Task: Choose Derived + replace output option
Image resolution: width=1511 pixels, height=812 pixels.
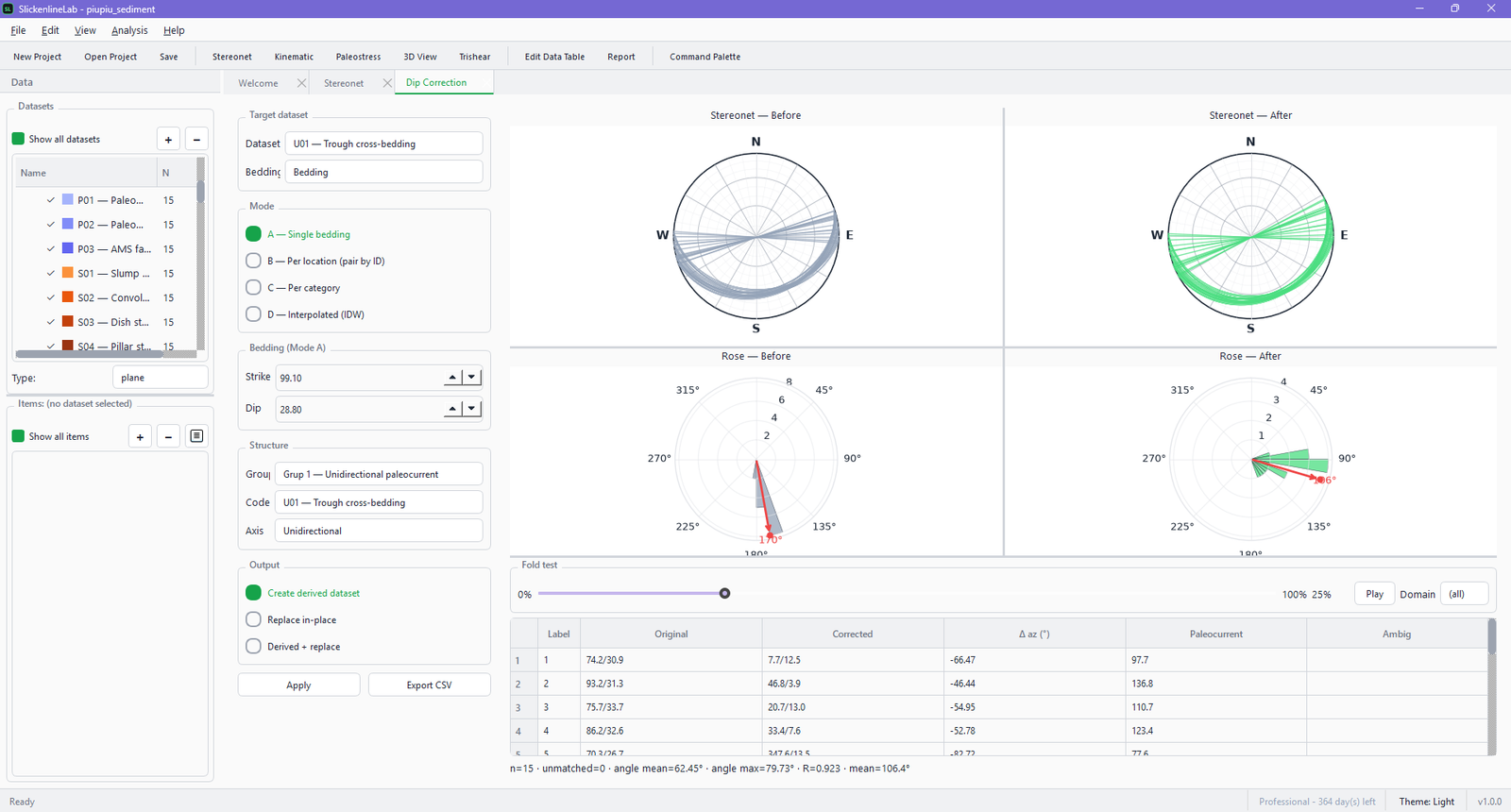Action: point(253,647)
